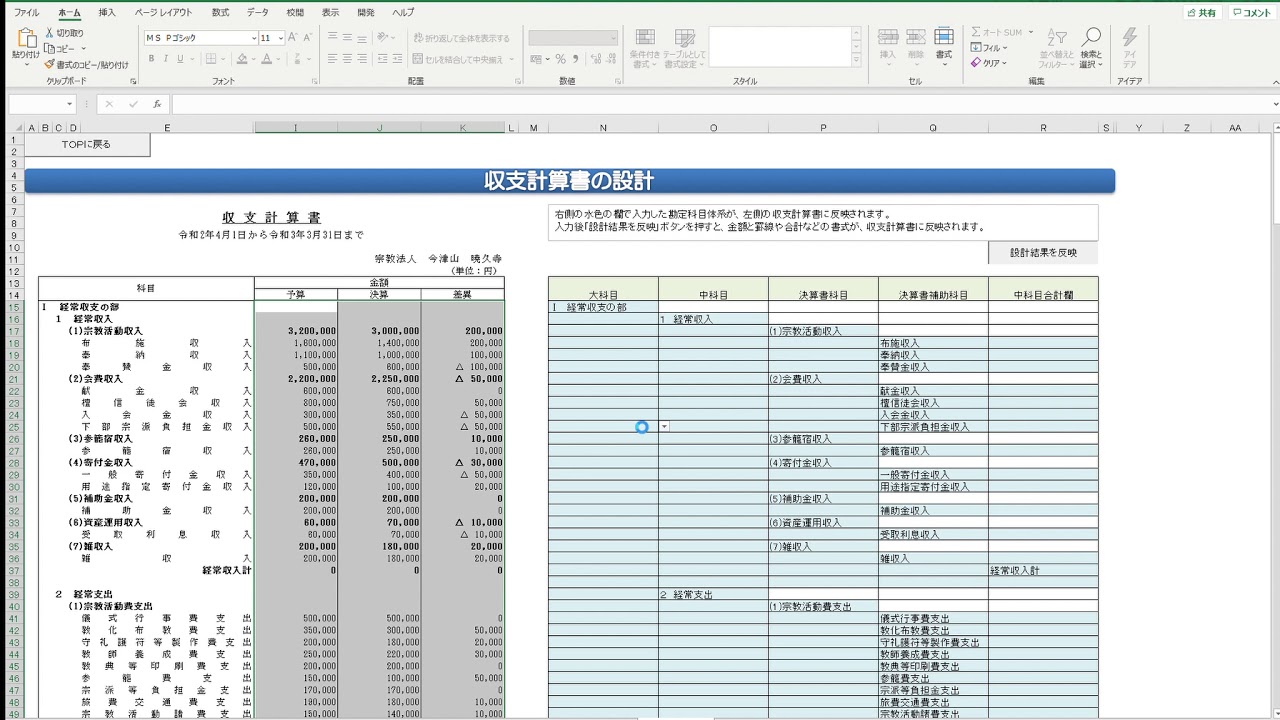Open Format as Table (テーブルとして書式設定)

click(x=685, y=48)
